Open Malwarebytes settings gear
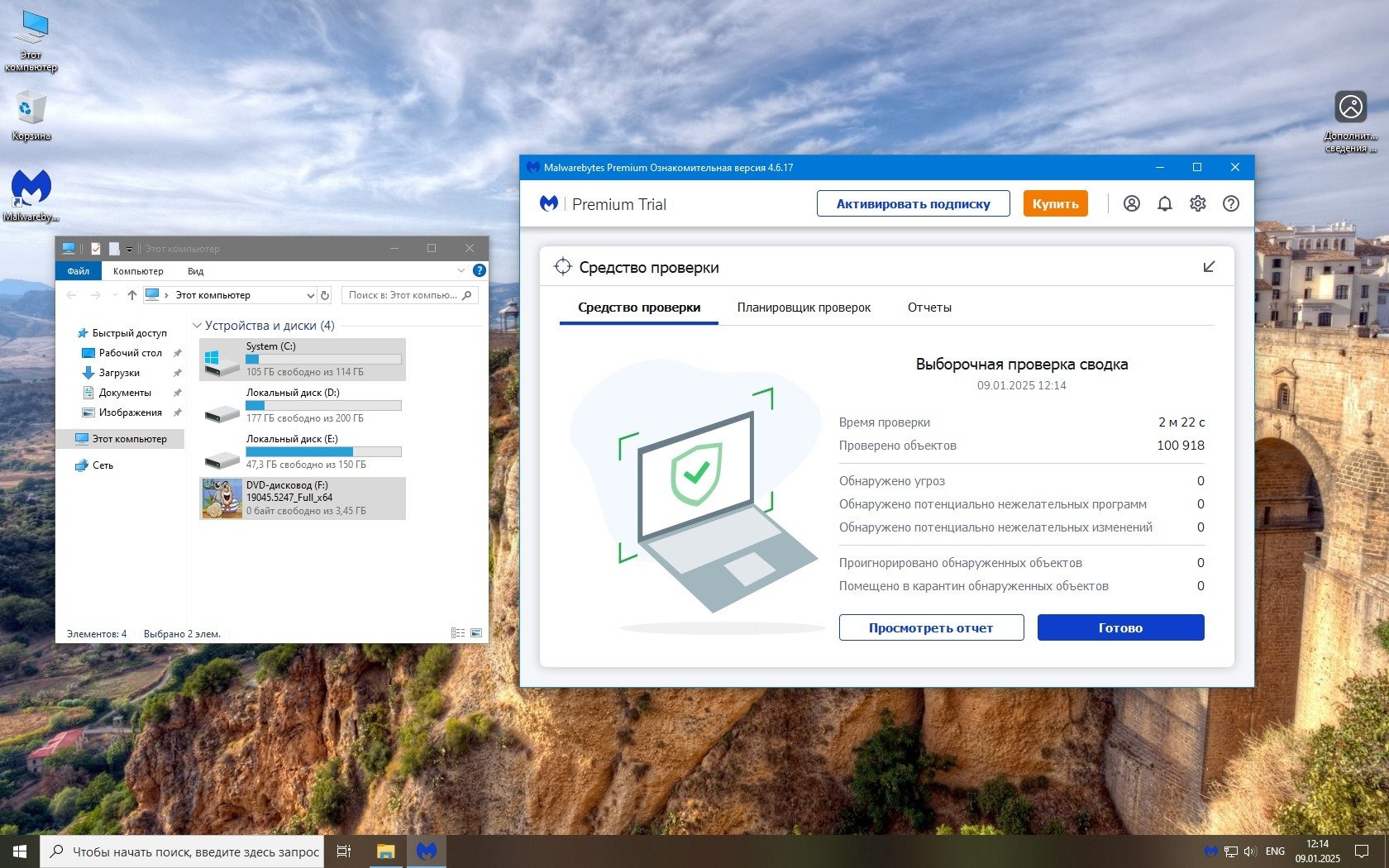 coord(1197,203)
